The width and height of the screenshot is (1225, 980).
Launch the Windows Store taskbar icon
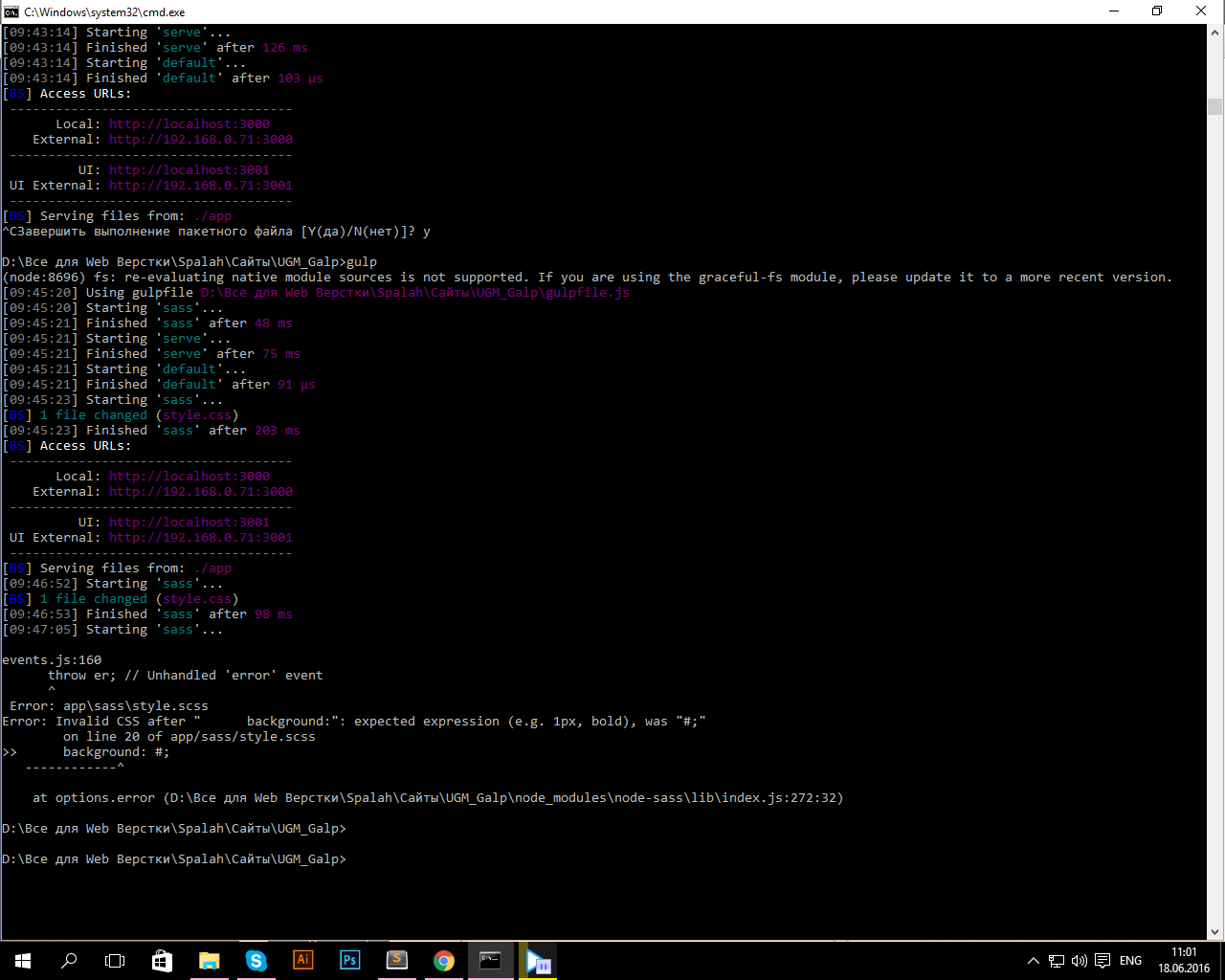(162, 961)
